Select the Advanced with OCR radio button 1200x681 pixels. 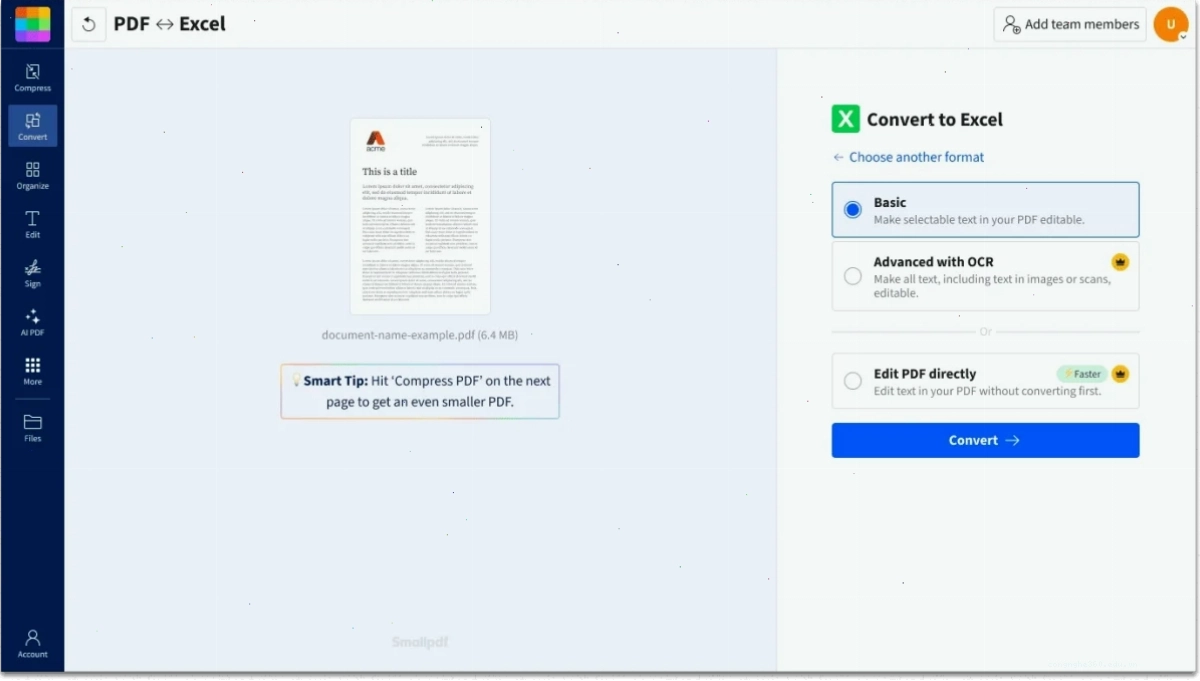coord(853,276)
